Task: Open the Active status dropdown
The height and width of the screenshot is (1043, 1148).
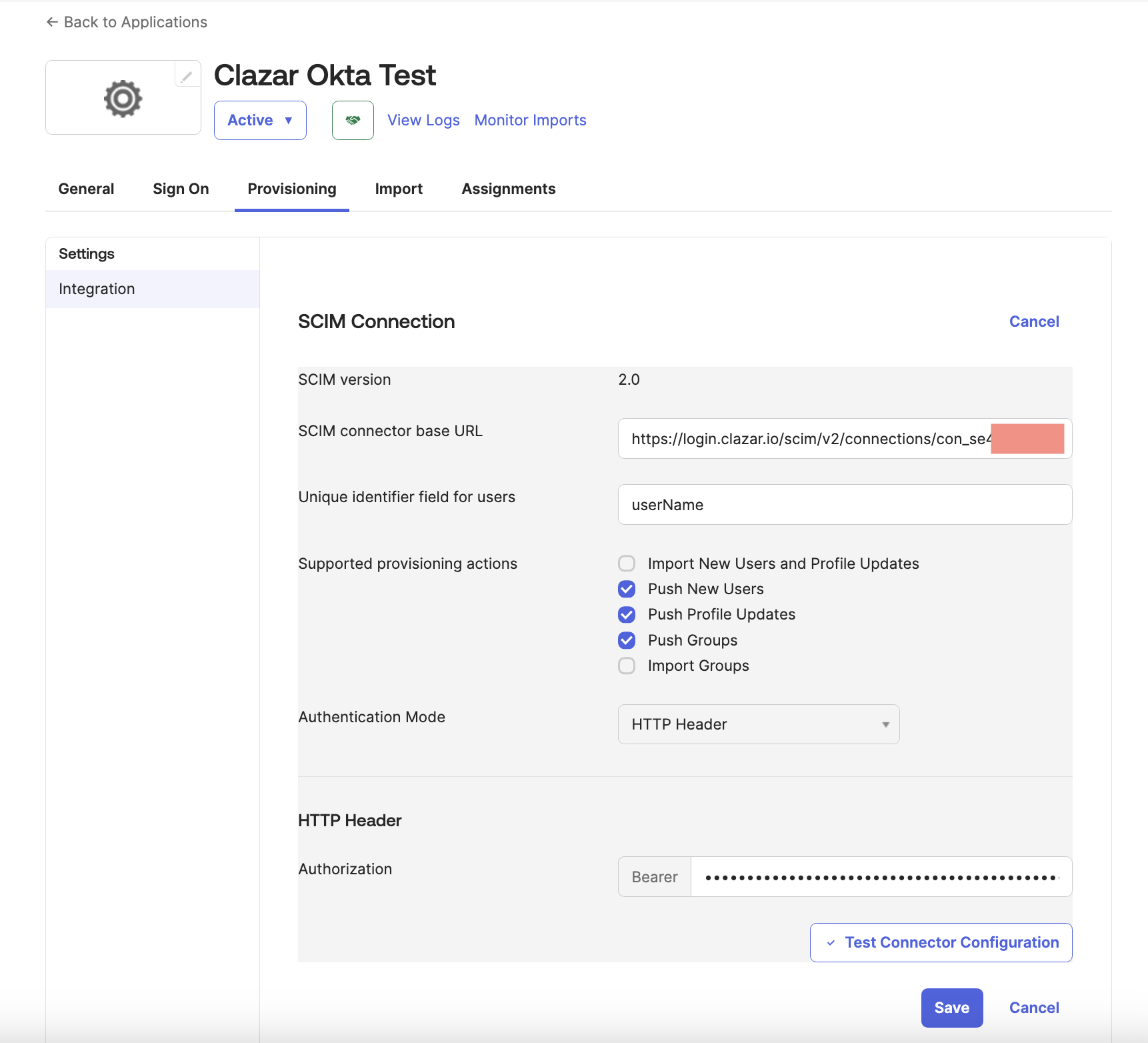Action: [x=260, y=120]
